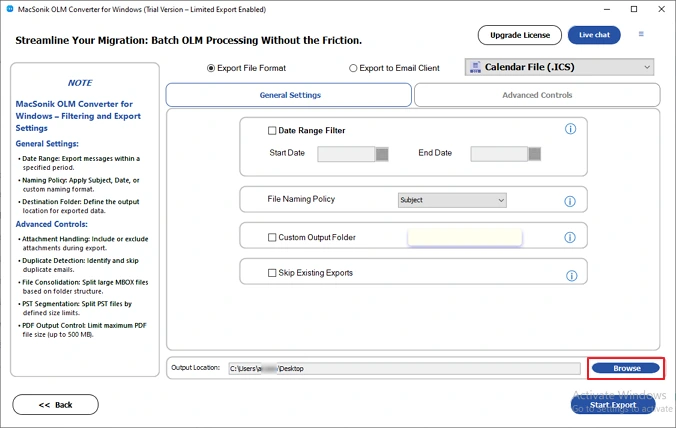Viewport: 676px width, 428px height.
Task: Click the Start Date input field
Action: [346, 154]
